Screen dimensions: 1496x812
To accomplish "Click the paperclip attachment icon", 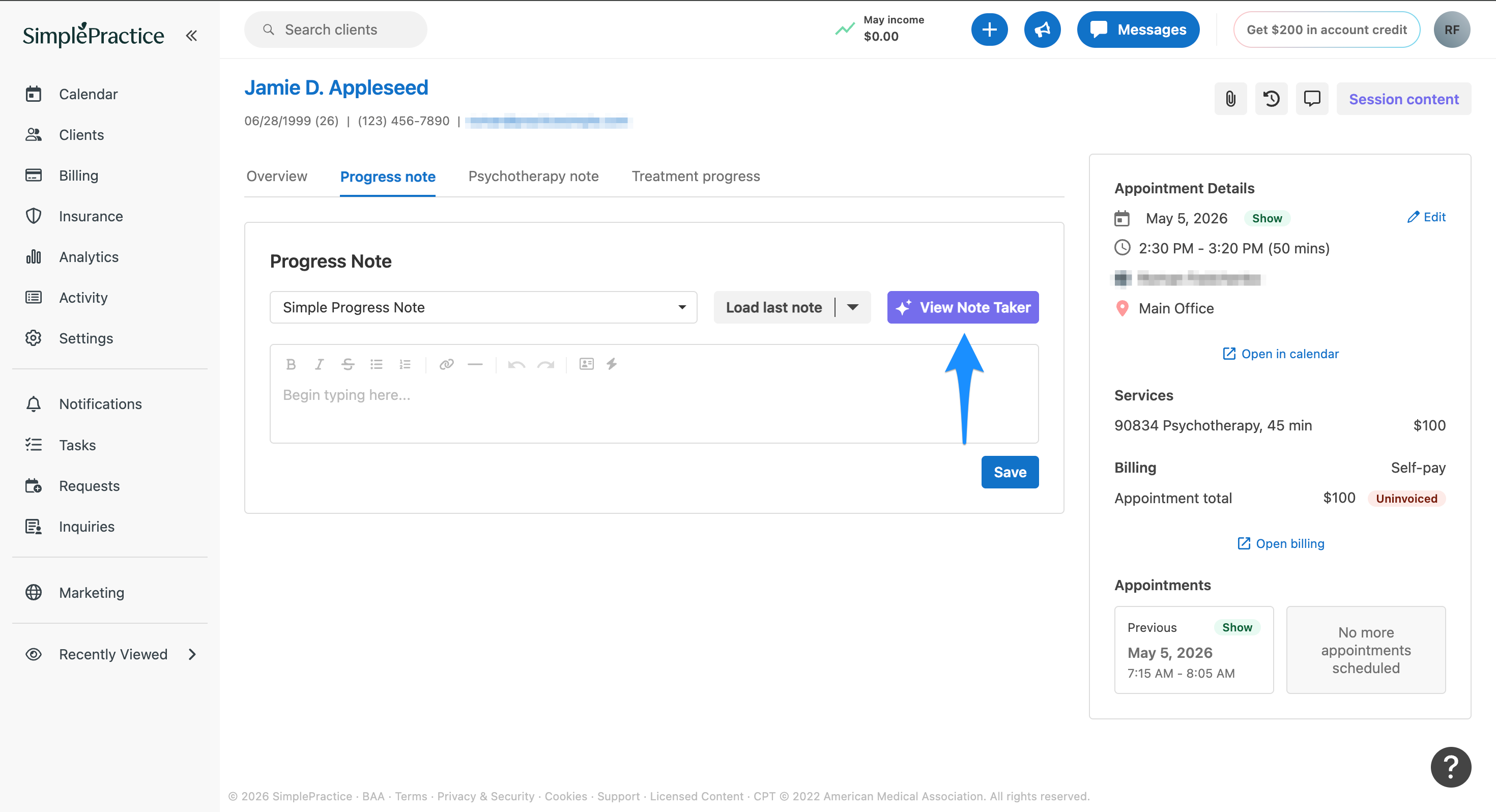I will 1230,99.
